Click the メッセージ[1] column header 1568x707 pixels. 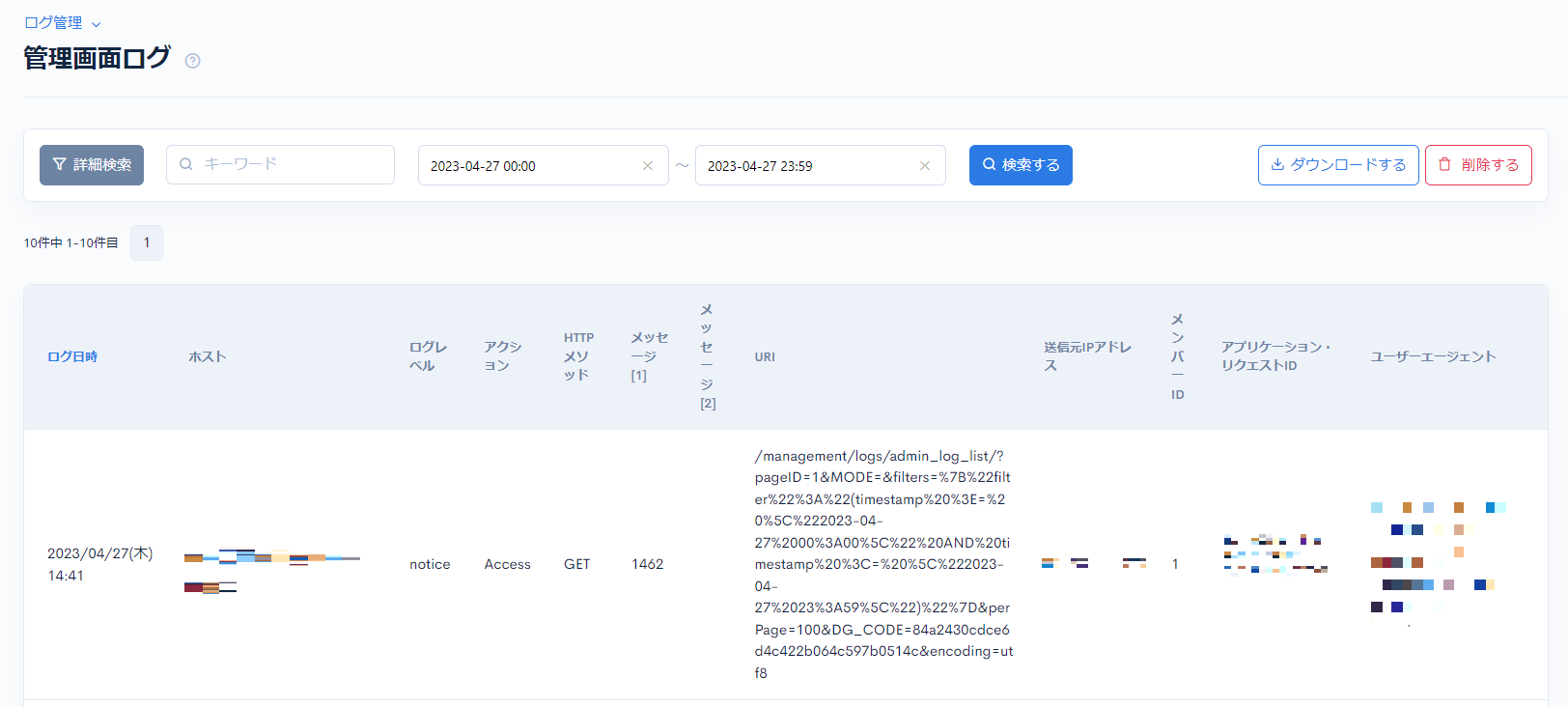coord(649,356)
